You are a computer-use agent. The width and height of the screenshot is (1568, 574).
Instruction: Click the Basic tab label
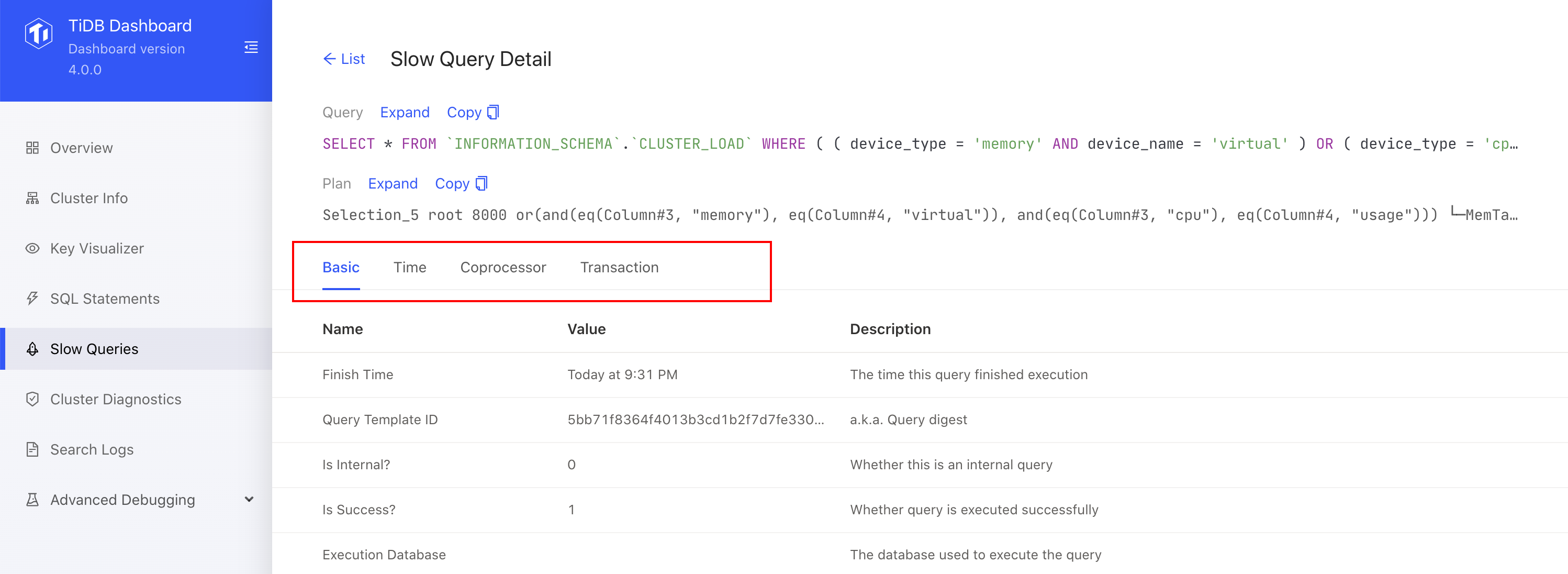point(341,267)
